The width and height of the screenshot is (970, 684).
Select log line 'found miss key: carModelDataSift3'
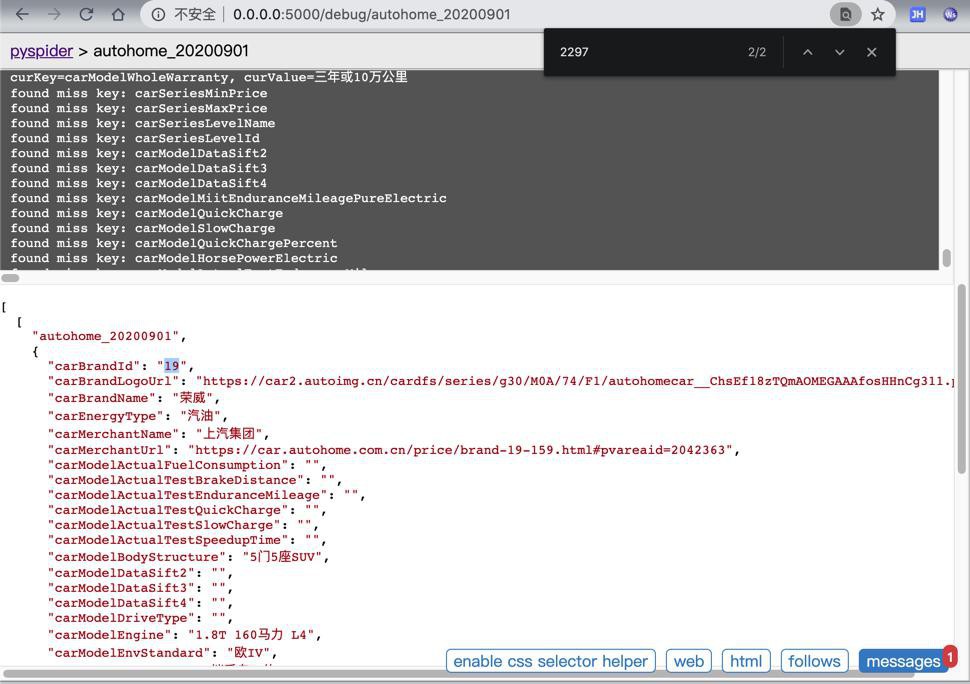(139, 168)
